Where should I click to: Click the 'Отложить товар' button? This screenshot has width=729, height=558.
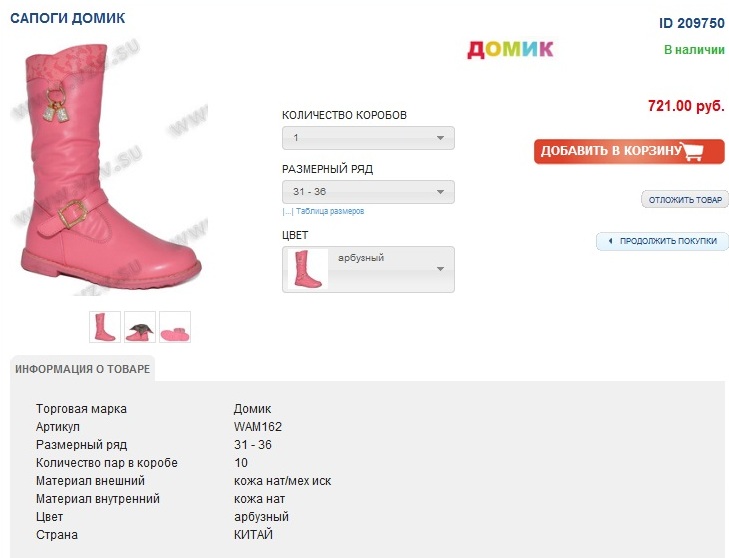pyautogui.click(x=685, y=200)
